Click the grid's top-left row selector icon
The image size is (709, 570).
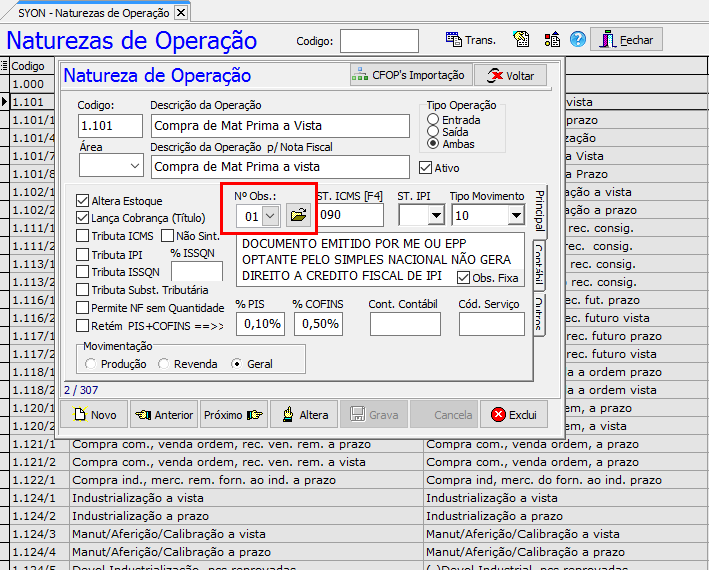[4, 66]
